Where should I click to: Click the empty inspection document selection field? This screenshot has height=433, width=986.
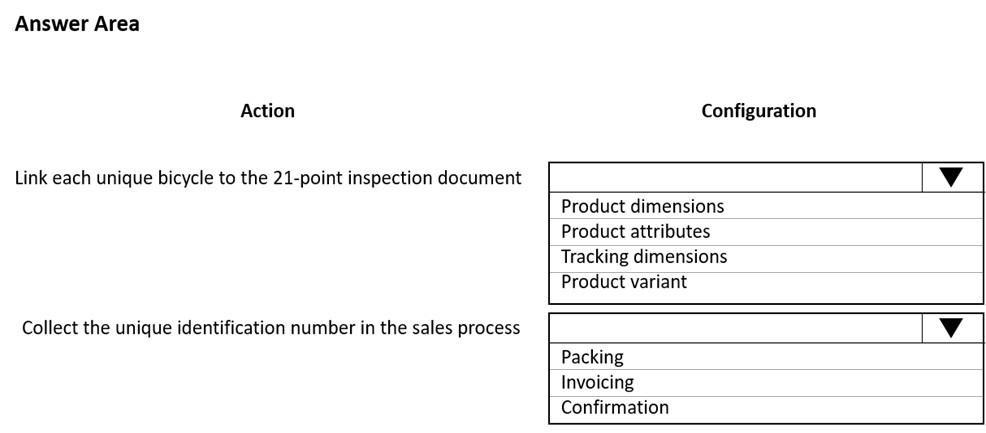[x=736, y=178]
